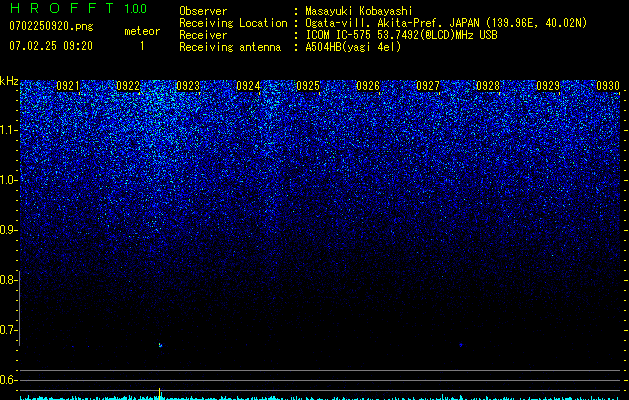Image resolution: width=629 pixels, height=400 pixels.
Task: Click the 0.7 kHz axis label
Action: pos(7,330)
